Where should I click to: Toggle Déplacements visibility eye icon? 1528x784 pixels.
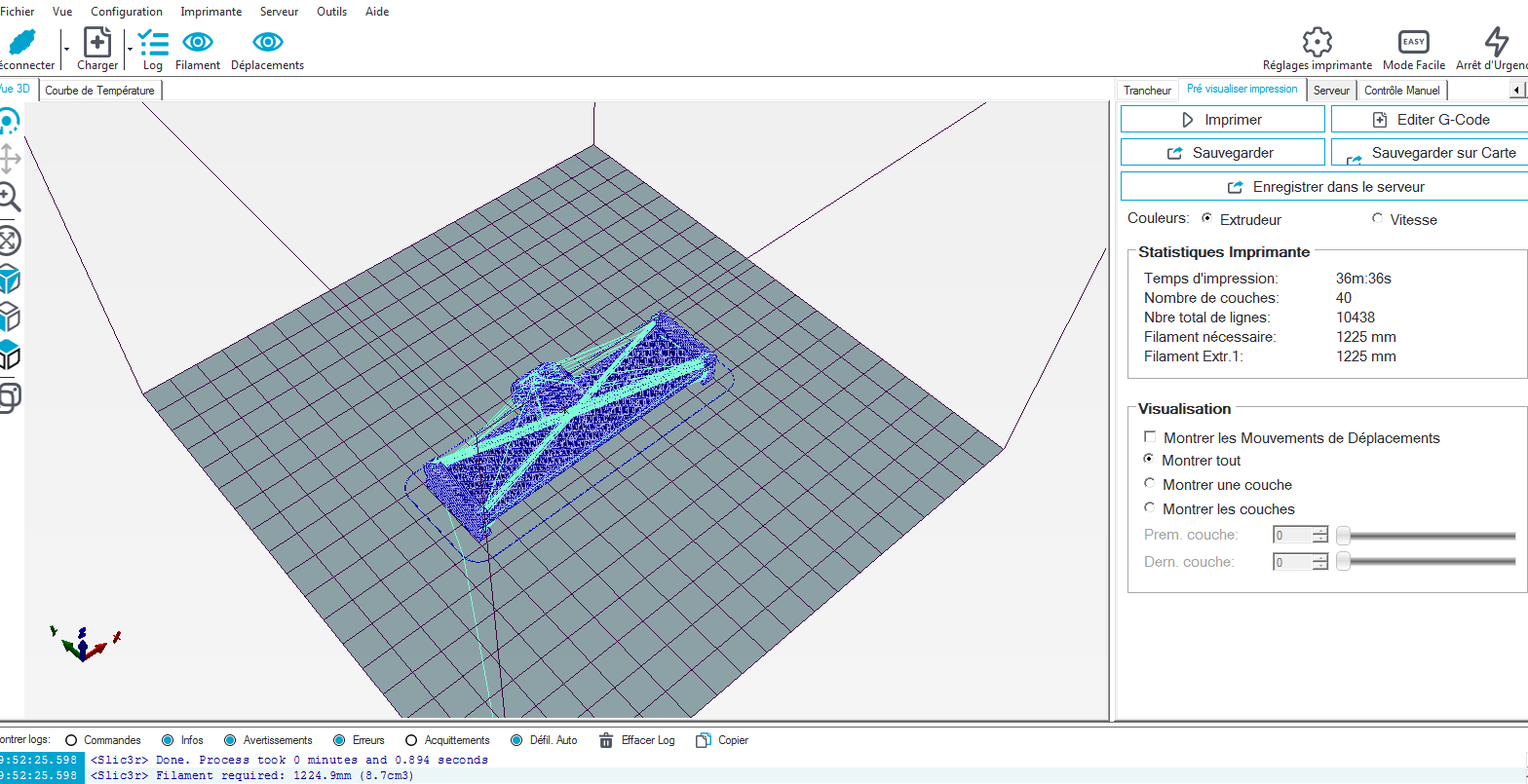268,42
